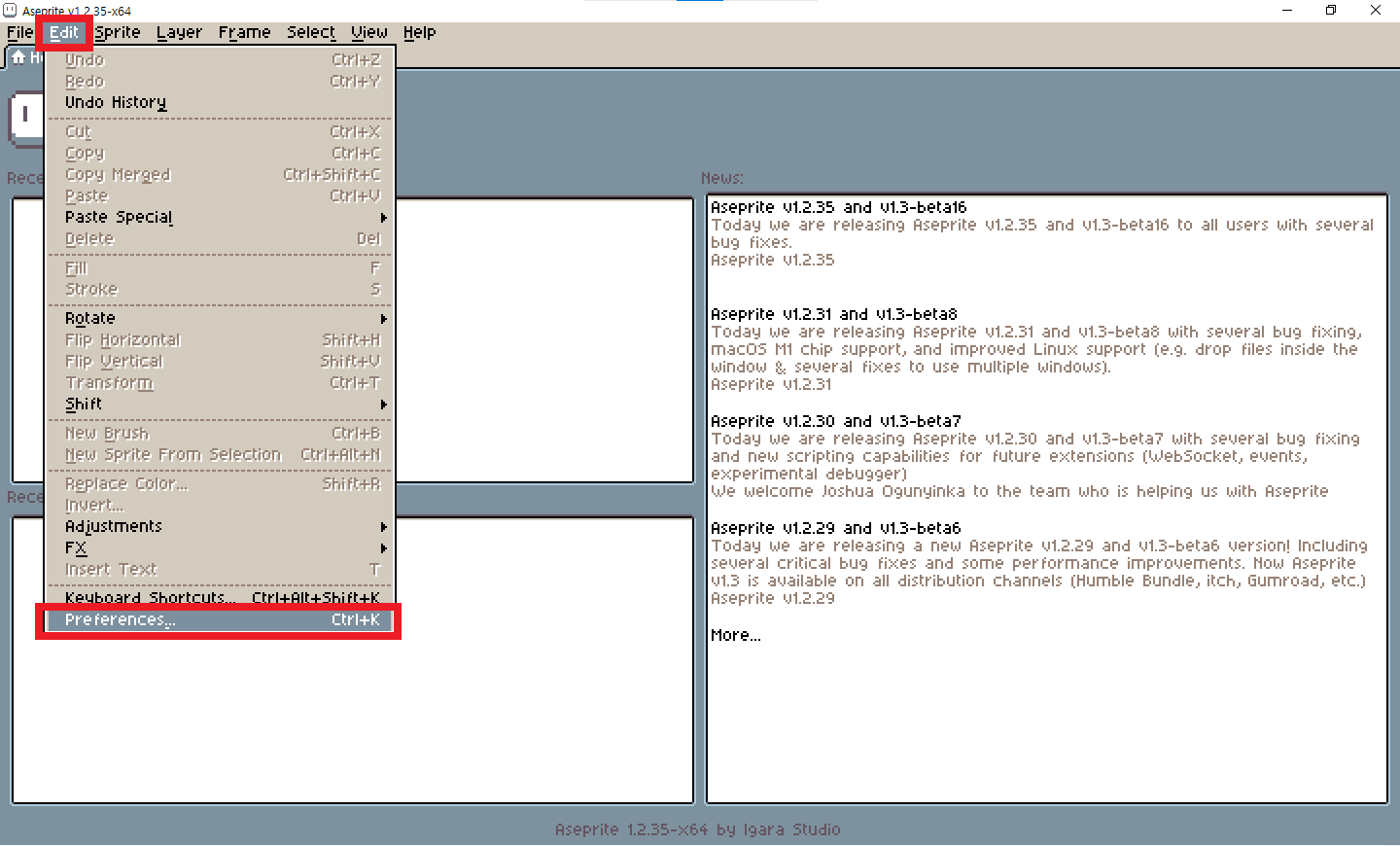Choose Undo History from the Edit menu
The width and height of the screenshot is (1400, 846).
click(221, 102)
